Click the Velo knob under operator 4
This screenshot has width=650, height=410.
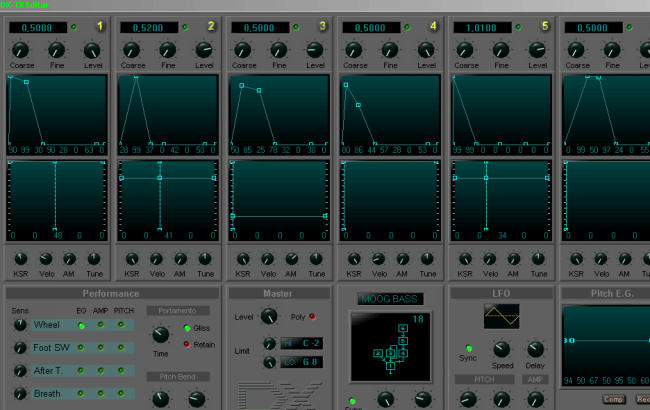point(379,258)
